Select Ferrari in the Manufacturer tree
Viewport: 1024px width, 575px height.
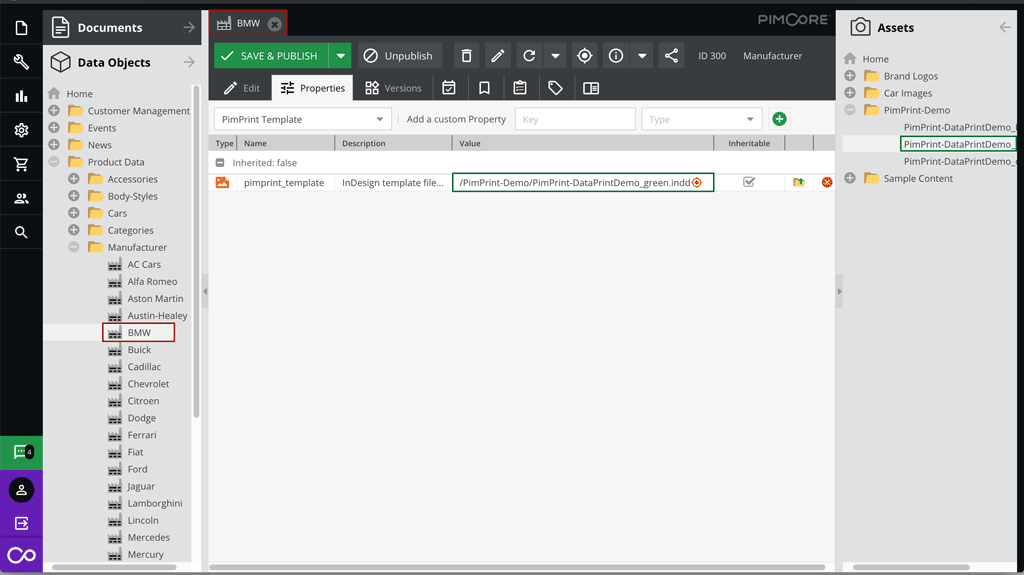[142, 435]
